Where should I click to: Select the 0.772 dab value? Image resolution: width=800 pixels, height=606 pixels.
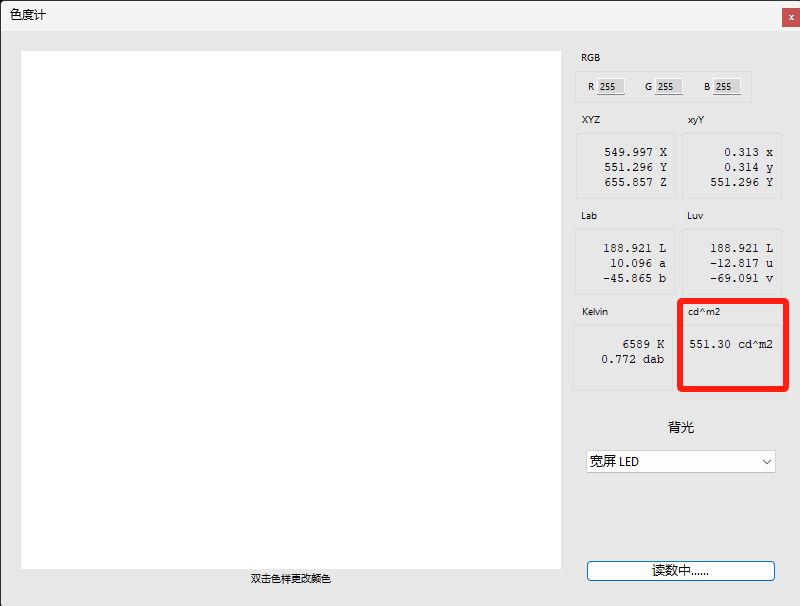pyautogui.click(x=632, y=359)
